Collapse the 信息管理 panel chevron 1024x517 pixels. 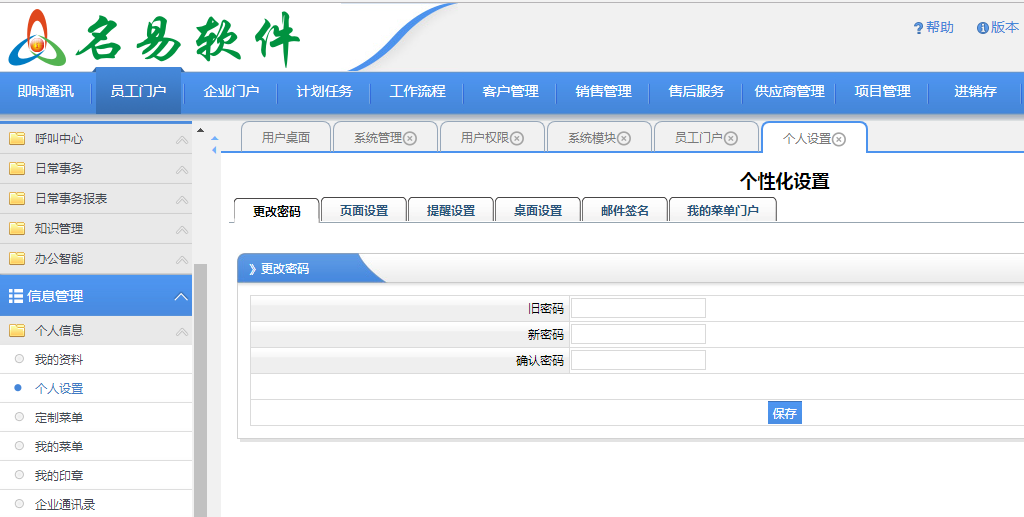(x=181, y=297)
